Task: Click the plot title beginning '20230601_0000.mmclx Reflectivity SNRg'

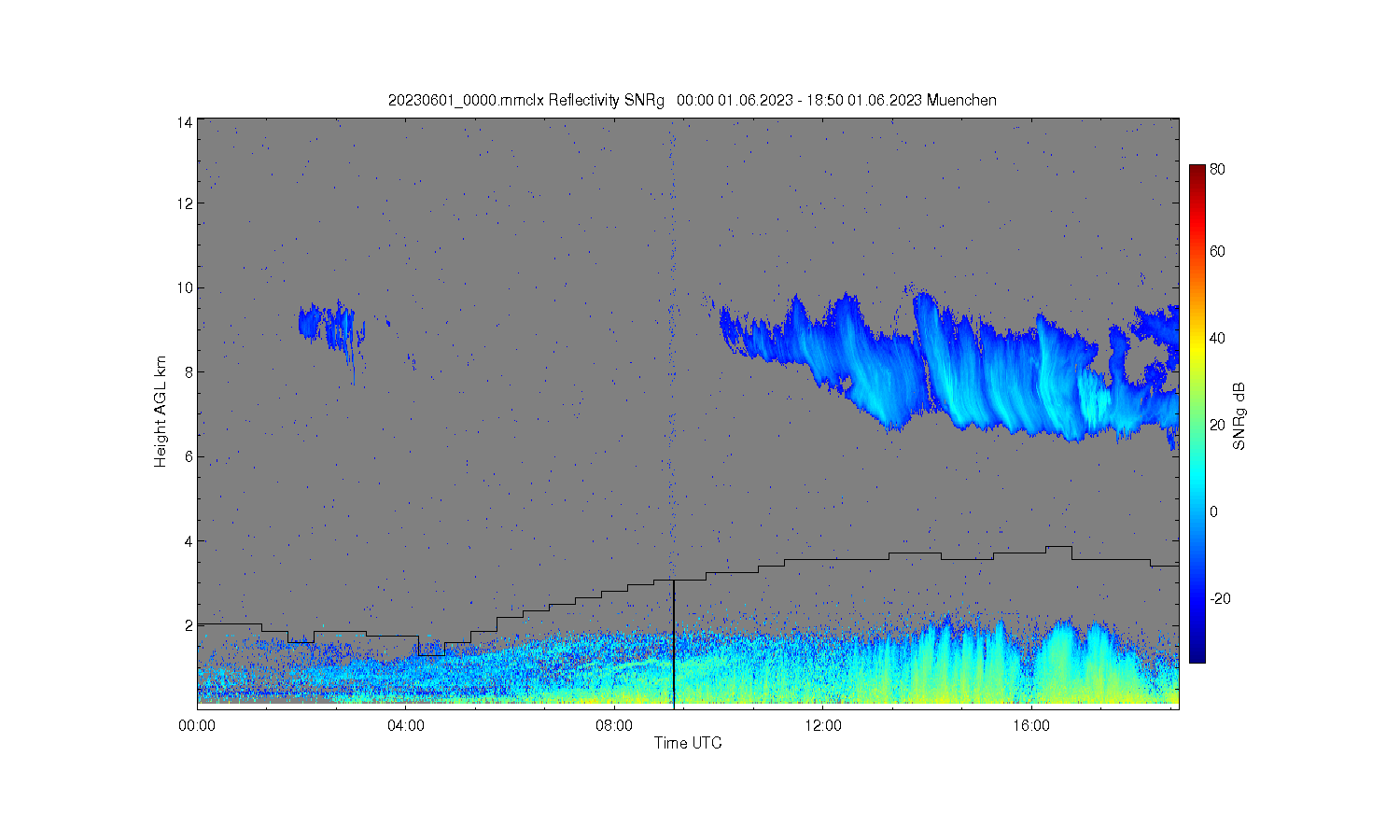Action: [693, 101]
